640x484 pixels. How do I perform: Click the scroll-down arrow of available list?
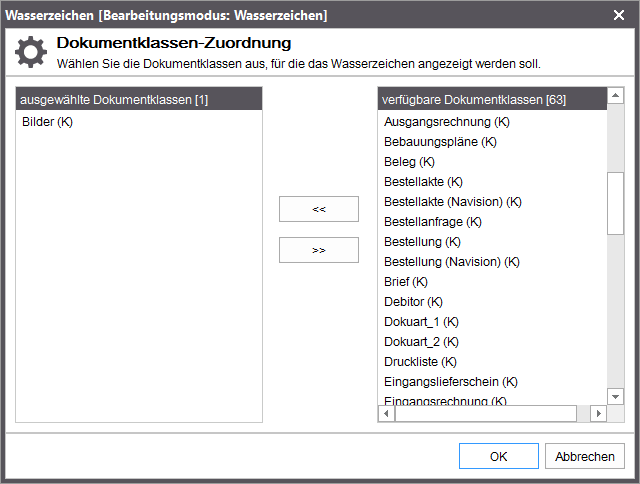click(x=616, y=396)
